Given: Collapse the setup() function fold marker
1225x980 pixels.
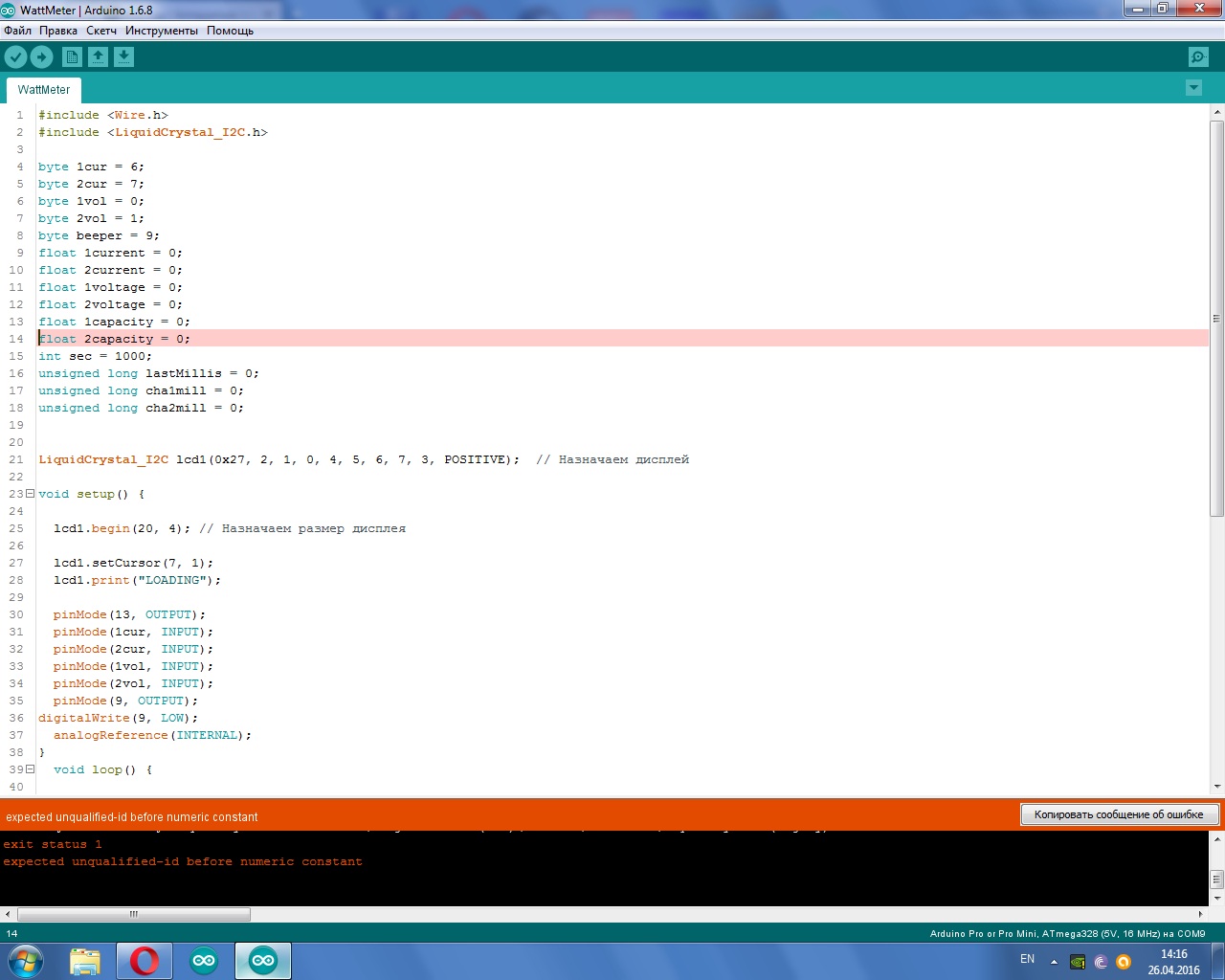Looking at the screenshot, I should click(30, 494).
